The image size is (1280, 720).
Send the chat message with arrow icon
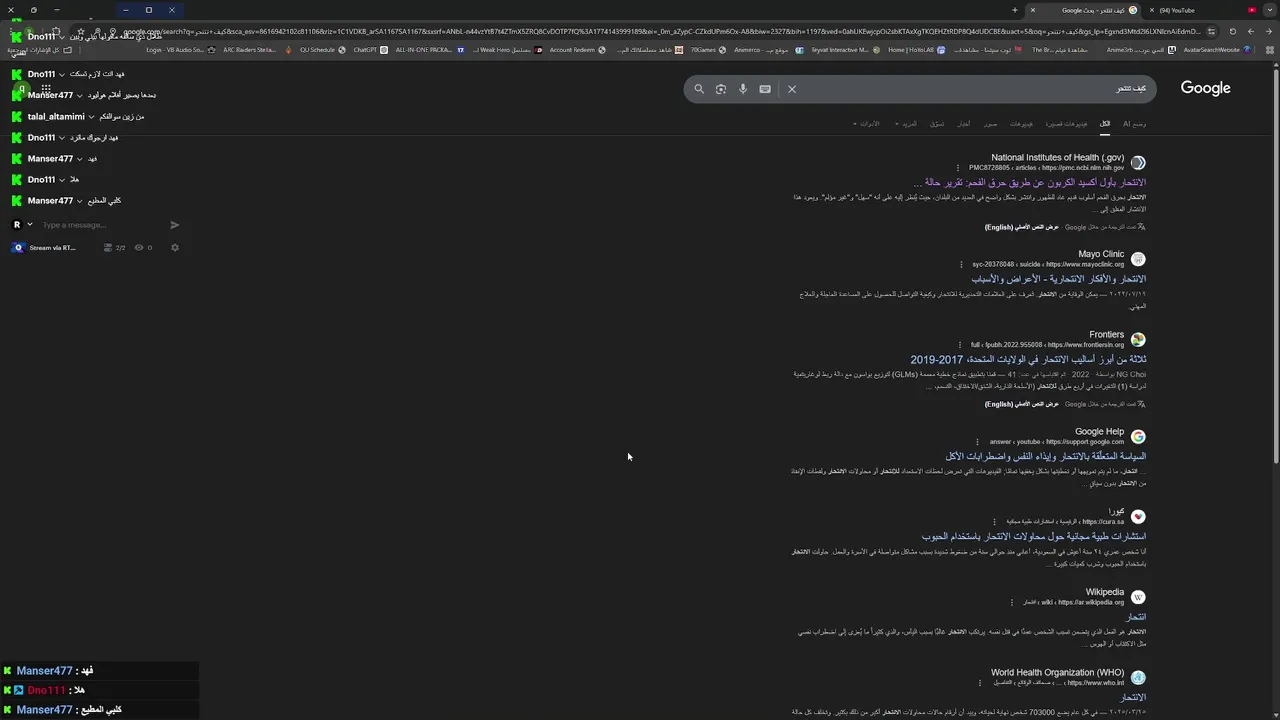click(174, 225)
